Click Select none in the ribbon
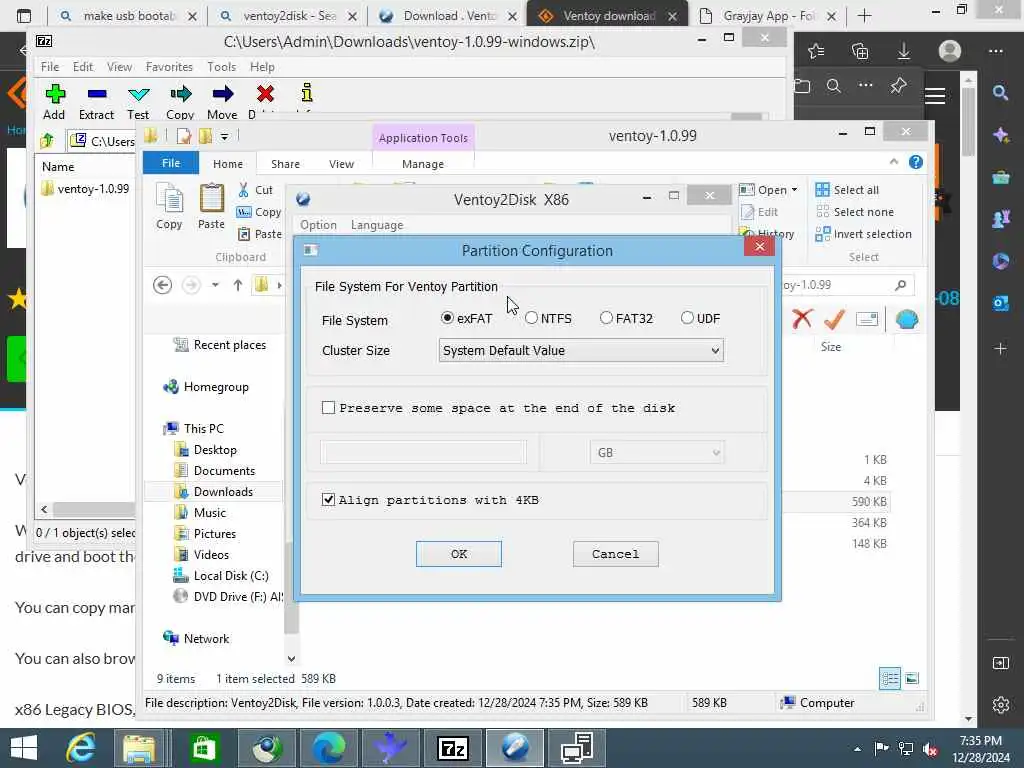1024x768 pixels. click(854, 212)
